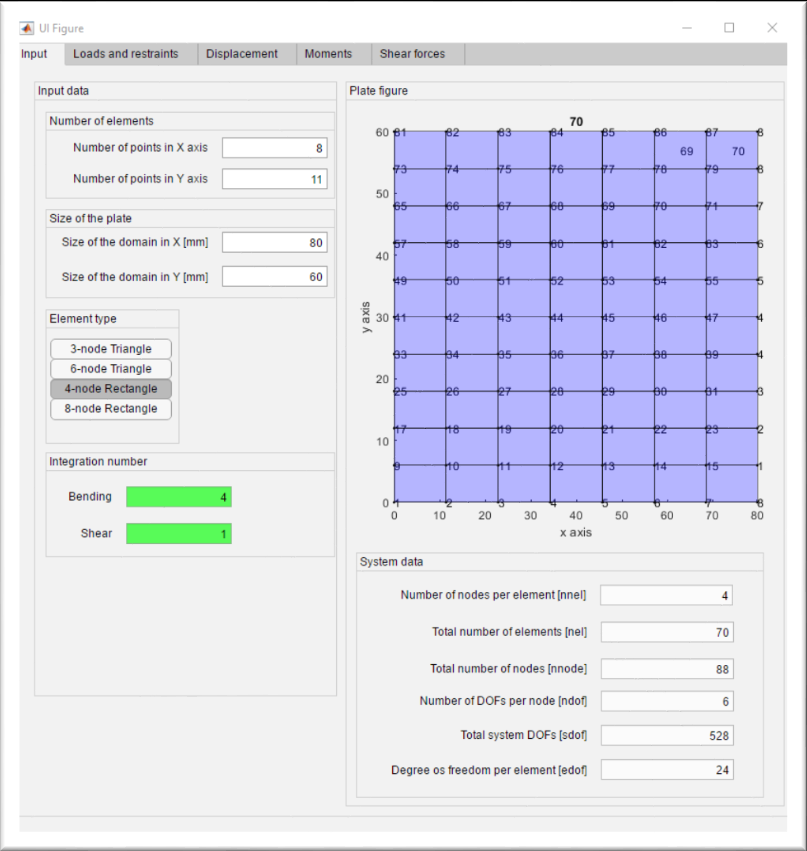Switch to the Loads and restraints tab

[128, 54]
